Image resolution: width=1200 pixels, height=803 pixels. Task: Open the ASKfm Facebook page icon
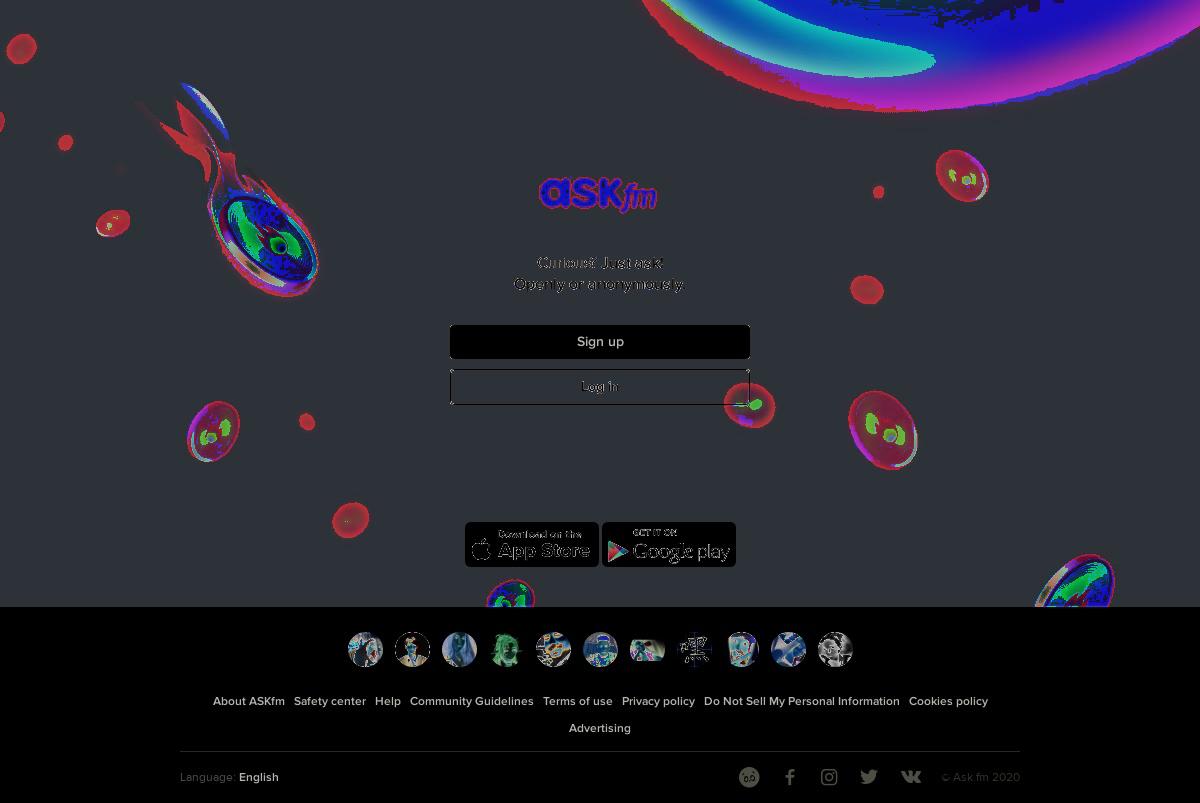[x=790, y=777]
